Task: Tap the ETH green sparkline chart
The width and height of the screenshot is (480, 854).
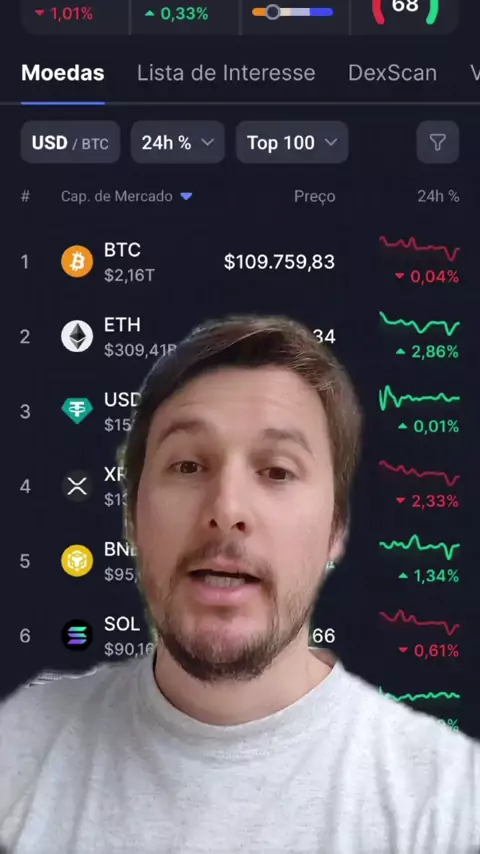Action: 420,324
